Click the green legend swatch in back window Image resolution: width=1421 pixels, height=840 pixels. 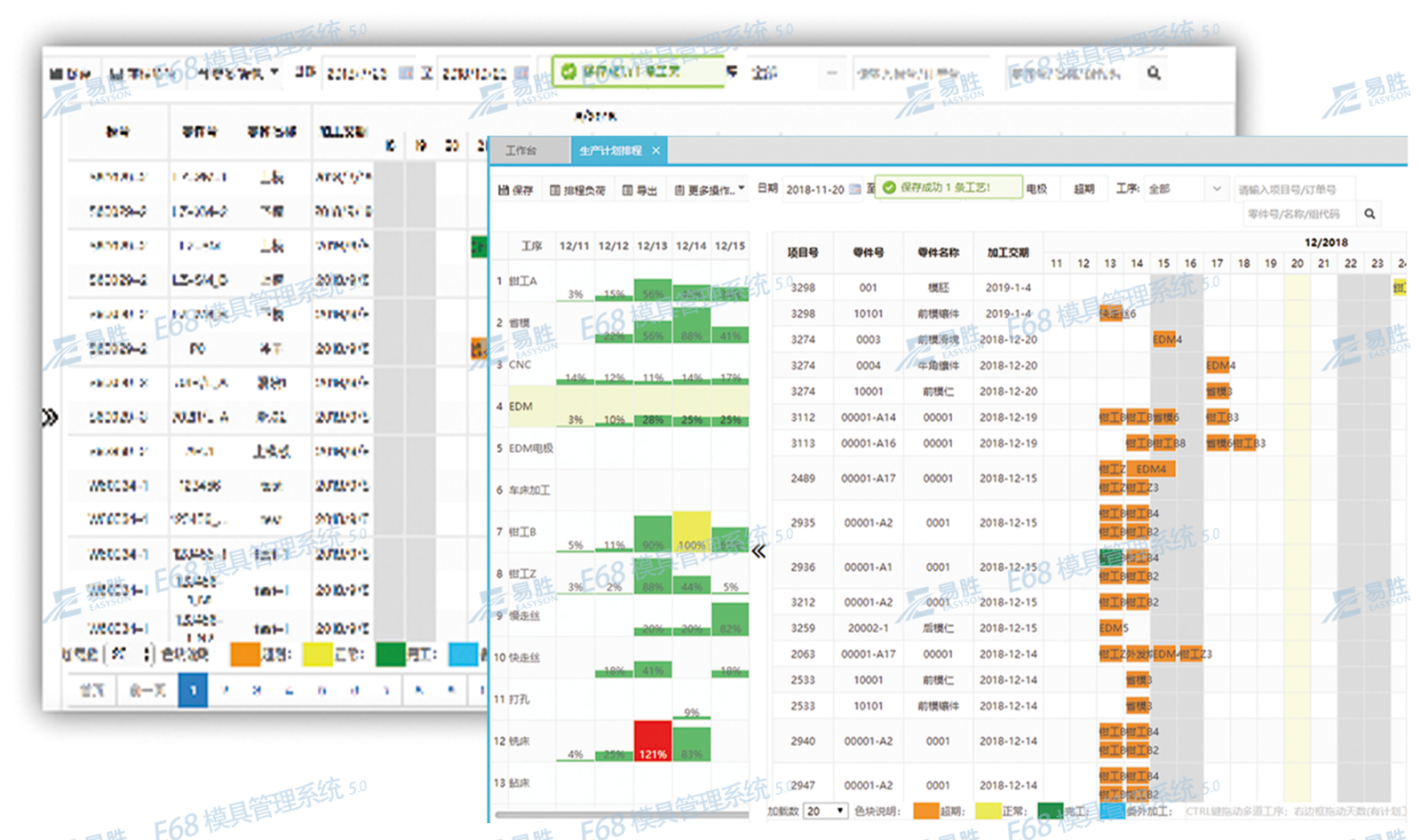pos(391,654)
